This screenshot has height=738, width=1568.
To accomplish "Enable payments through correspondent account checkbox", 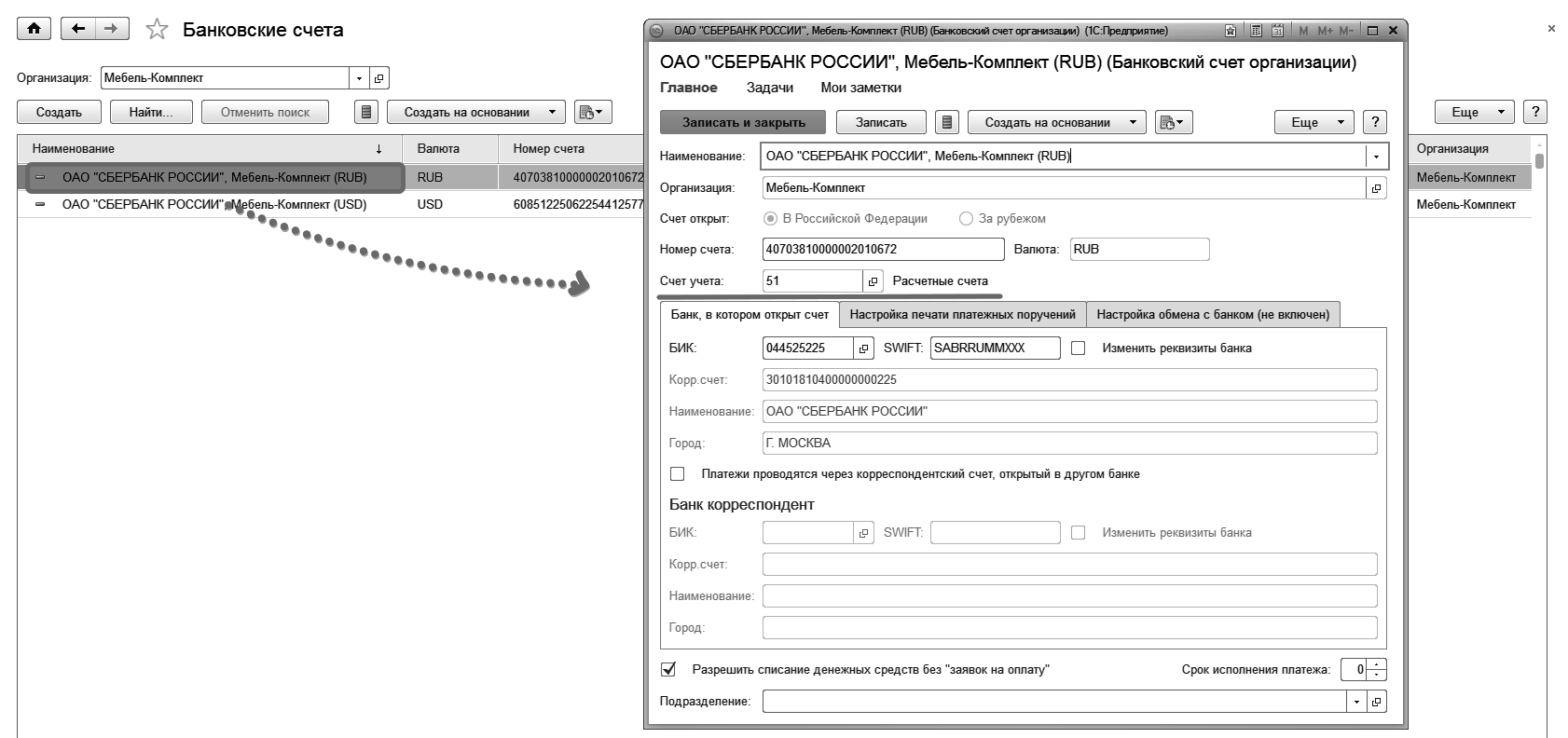I will pyautogui.click(x=678, y=474).
